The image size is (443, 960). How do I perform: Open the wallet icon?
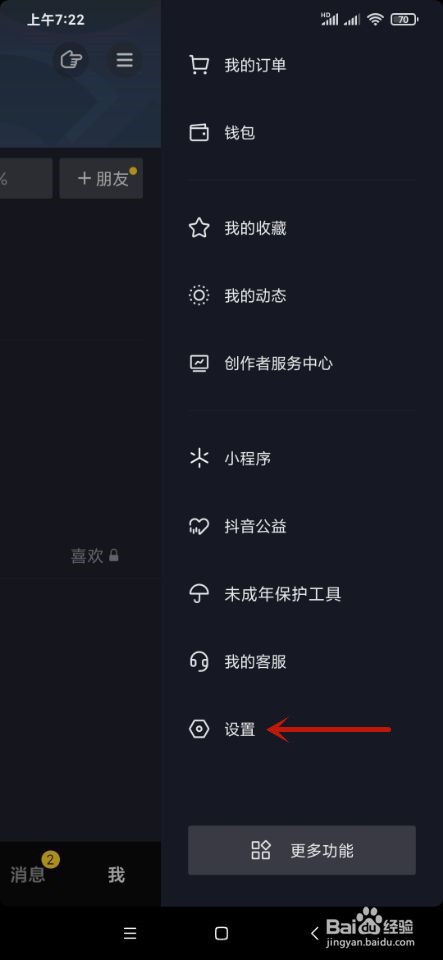tap(199, 132)
